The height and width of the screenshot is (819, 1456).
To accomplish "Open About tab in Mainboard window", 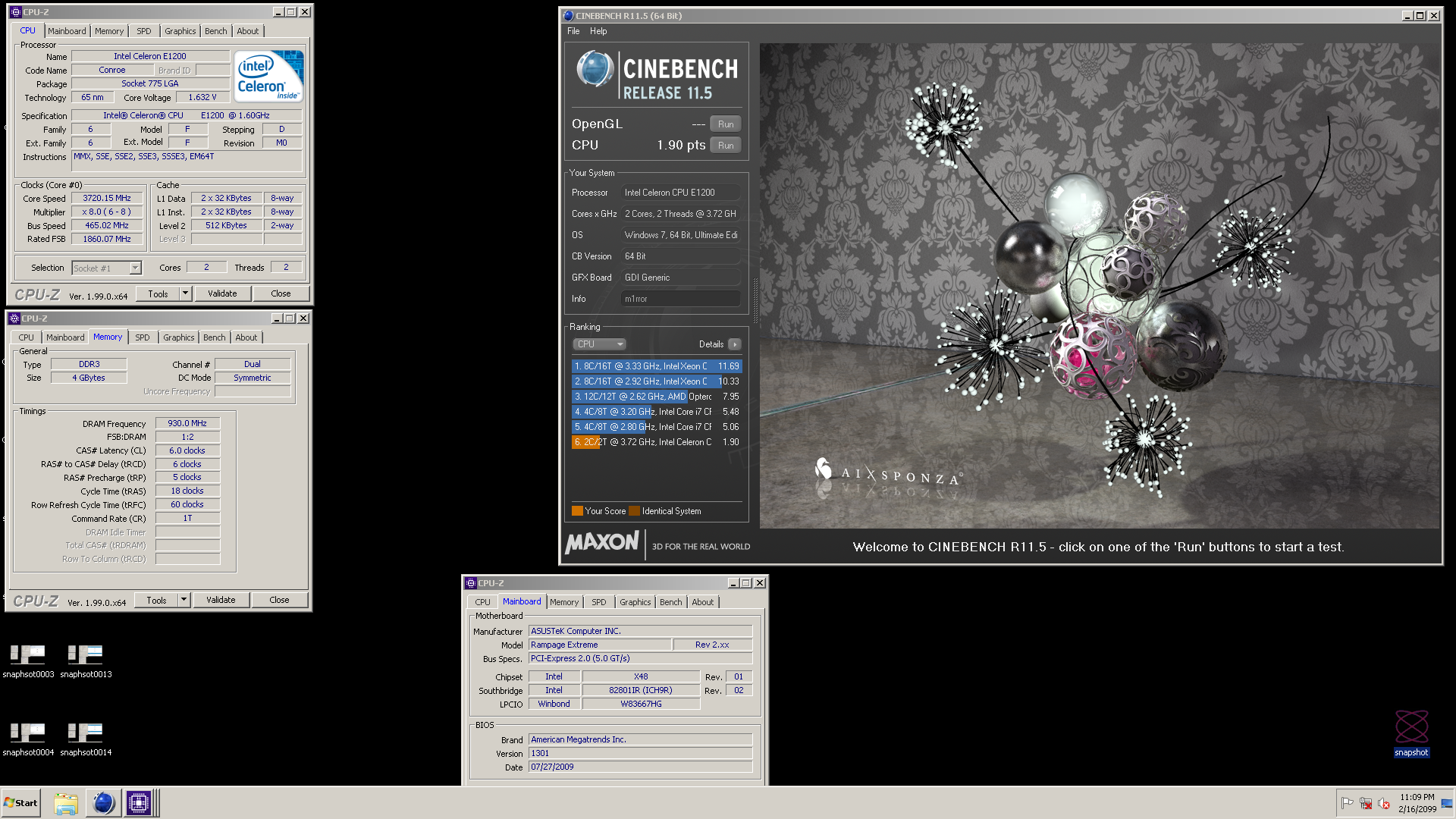I will 703,602.
